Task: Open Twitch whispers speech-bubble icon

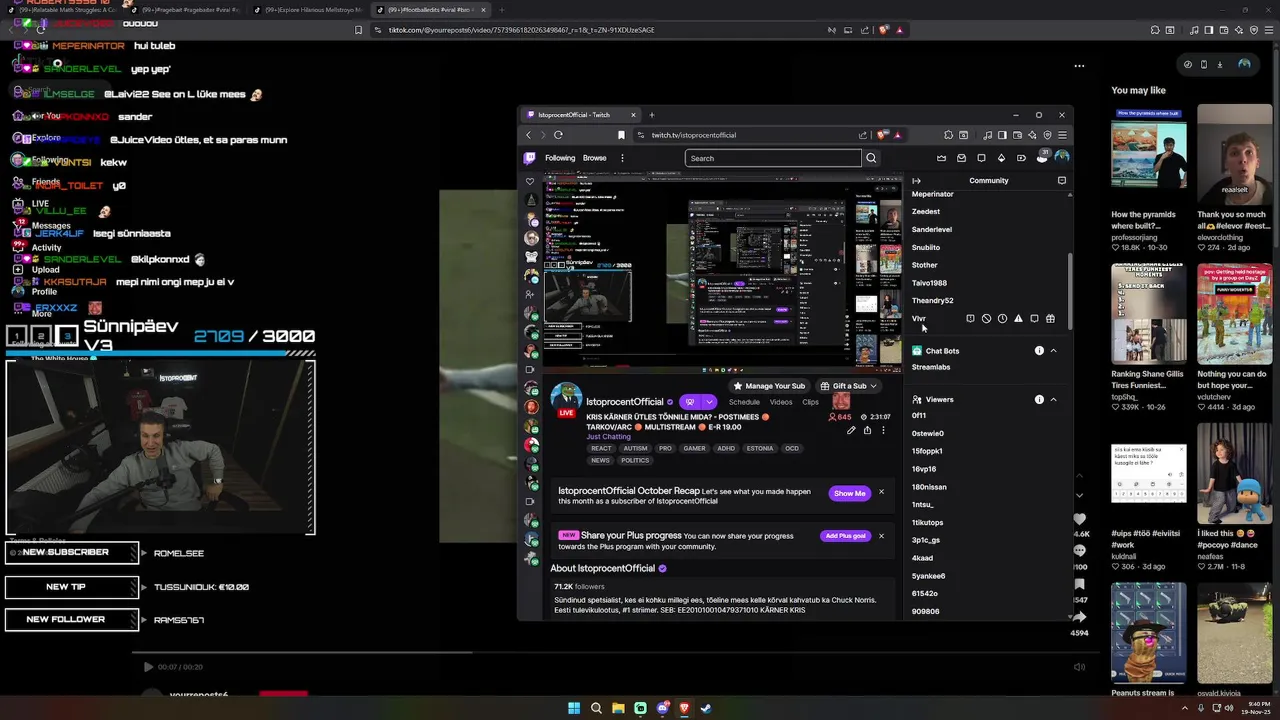Action: pos(981,158)
